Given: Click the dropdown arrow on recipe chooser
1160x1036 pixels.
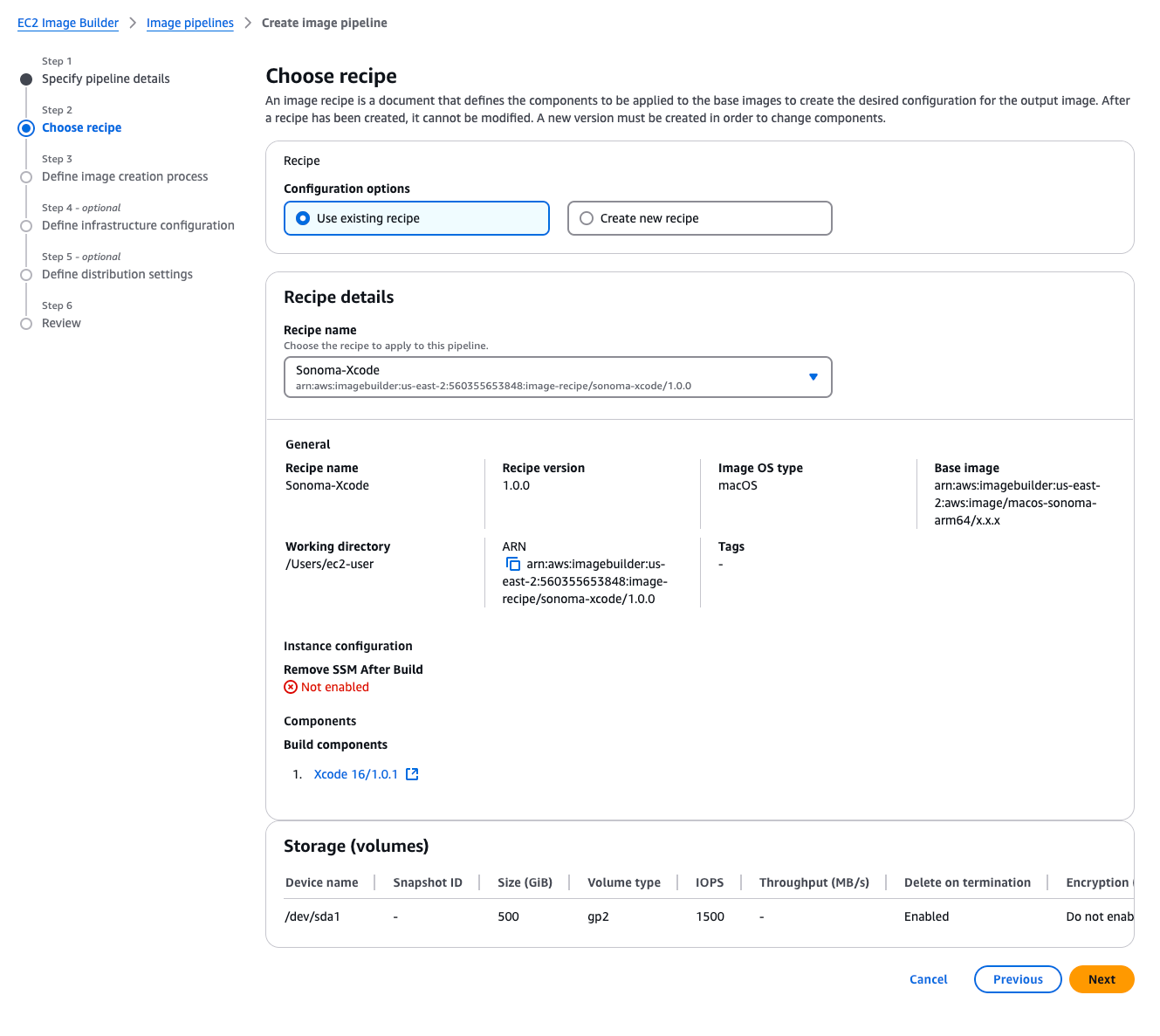Looking at the screenshot, I should (812, 376).
